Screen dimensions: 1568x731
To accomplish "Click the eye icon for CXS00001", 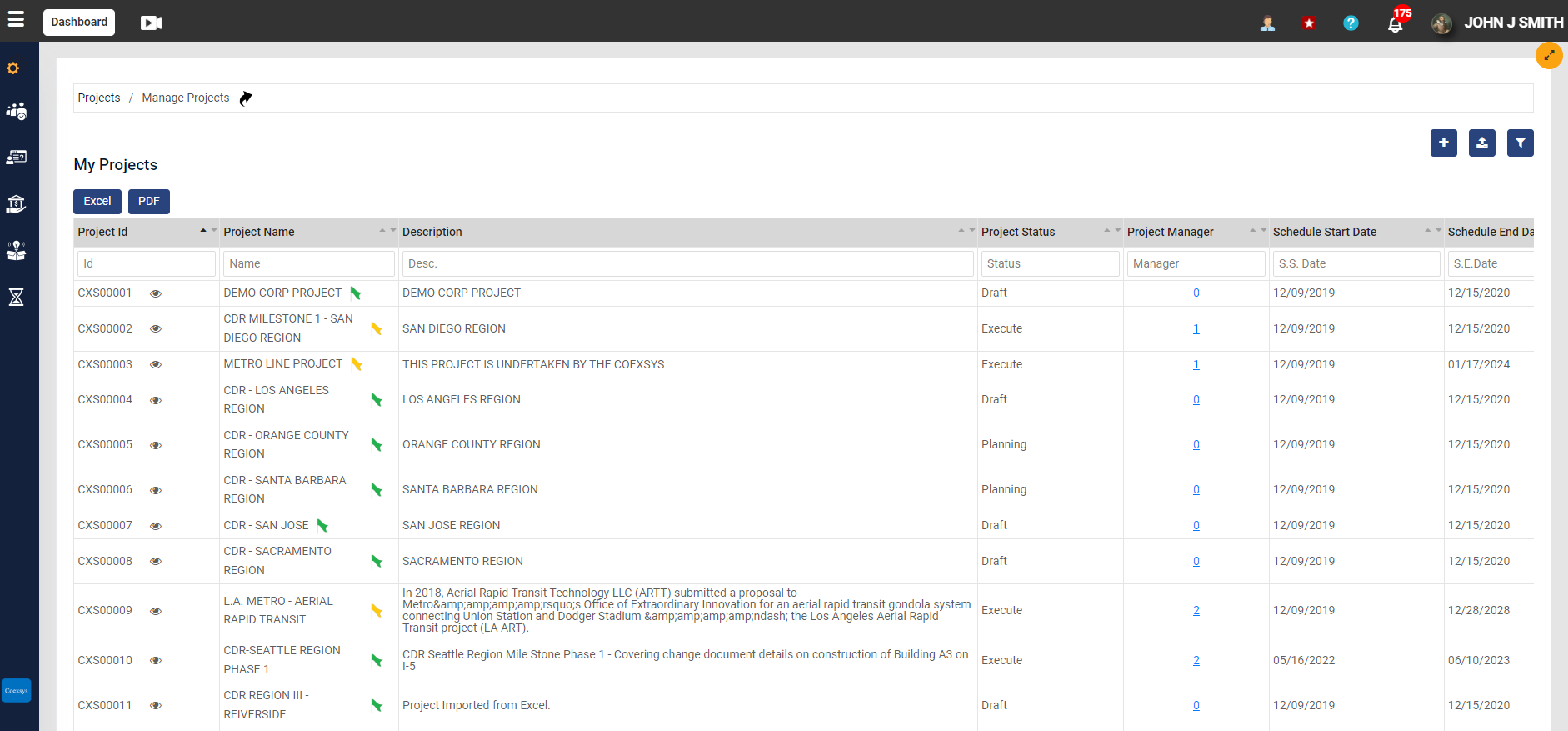I will (x=156, y=293).
